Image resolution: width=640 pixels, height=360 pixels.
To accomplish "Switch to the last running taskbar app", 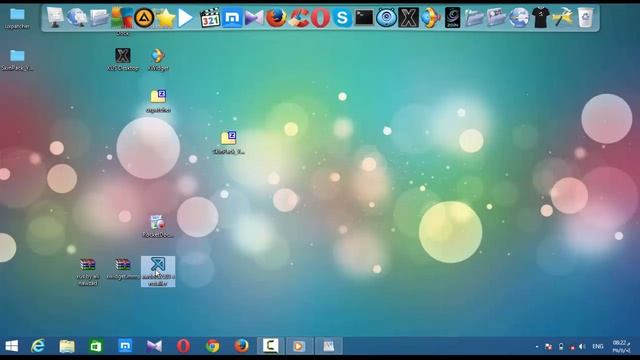I will [x=329, y=346].
